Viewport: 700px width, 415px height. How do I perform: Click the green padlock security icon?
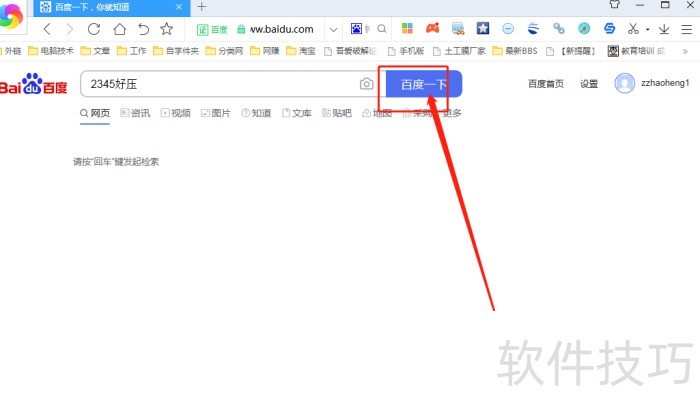[x=241, y=29]
